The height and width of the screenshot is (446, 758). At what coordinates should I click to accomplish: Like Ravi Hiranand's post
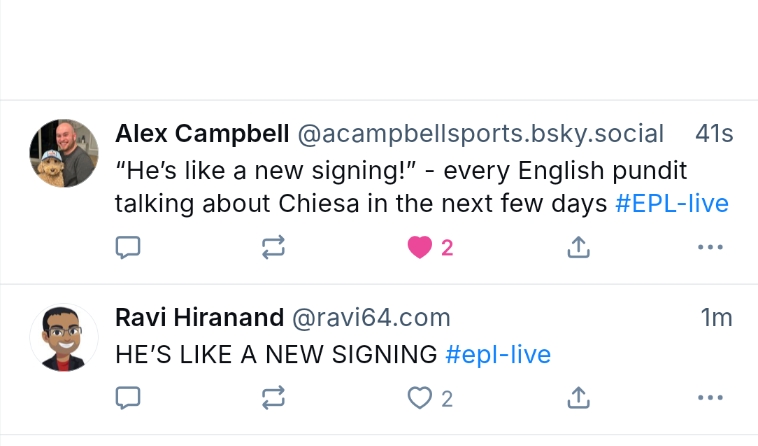click(x=420, y=398)
